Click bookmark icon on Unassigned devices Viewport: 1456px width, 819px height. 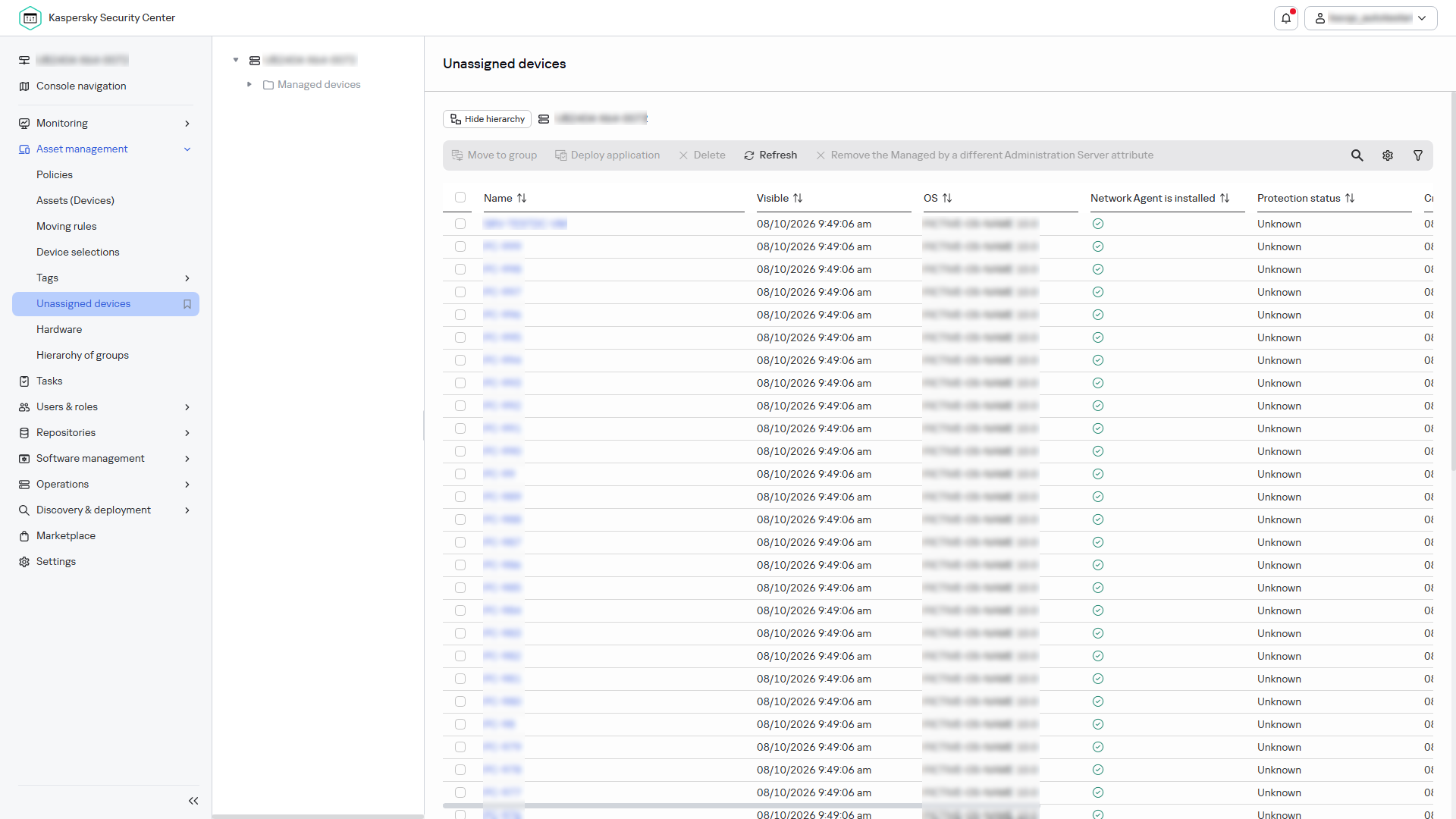click(x=187, y=304)
